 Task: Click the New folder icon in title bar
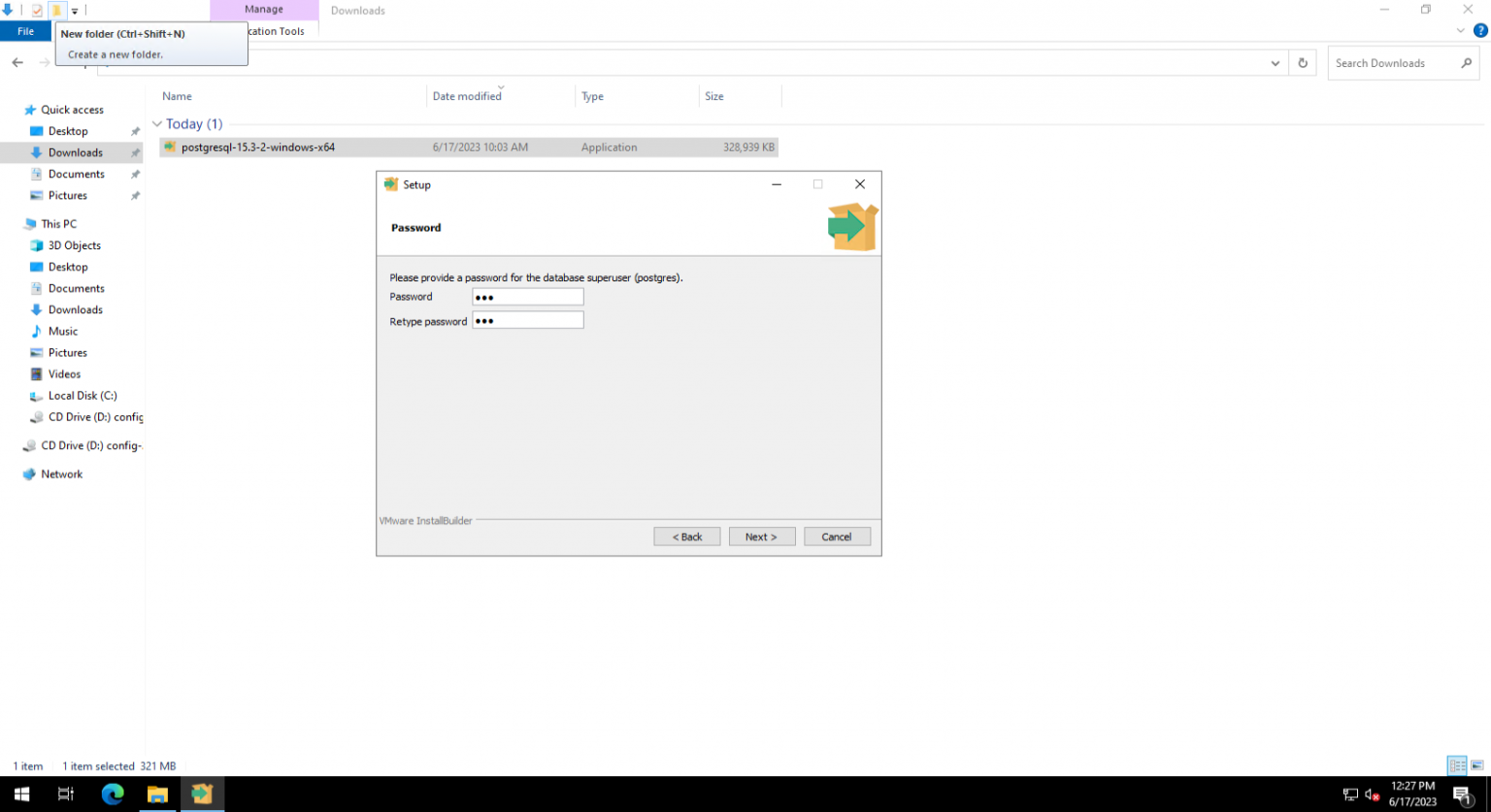click(x=56, y=11)
